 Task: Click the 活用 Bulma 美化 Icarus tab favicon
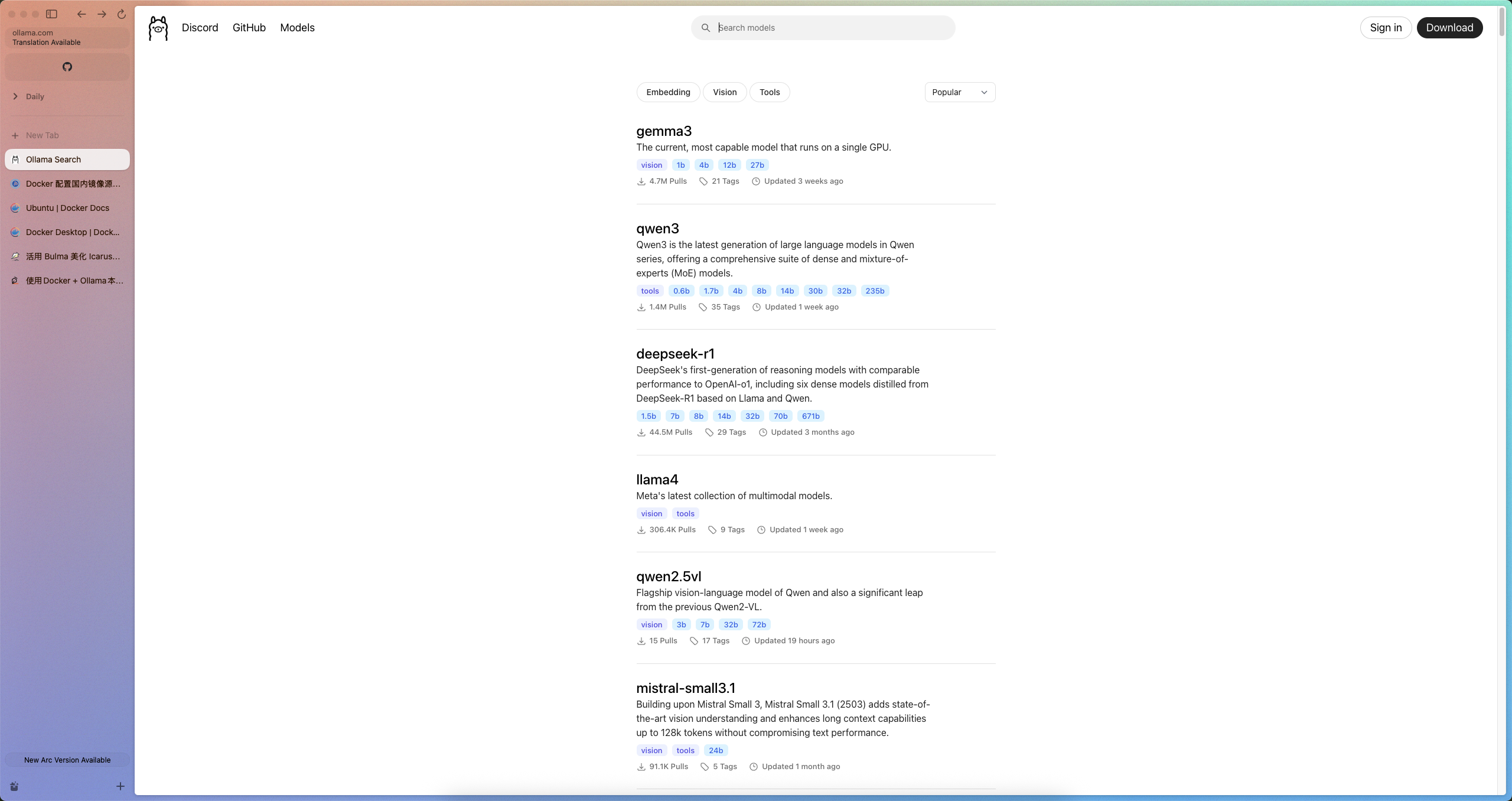click(x=16, y=256)
